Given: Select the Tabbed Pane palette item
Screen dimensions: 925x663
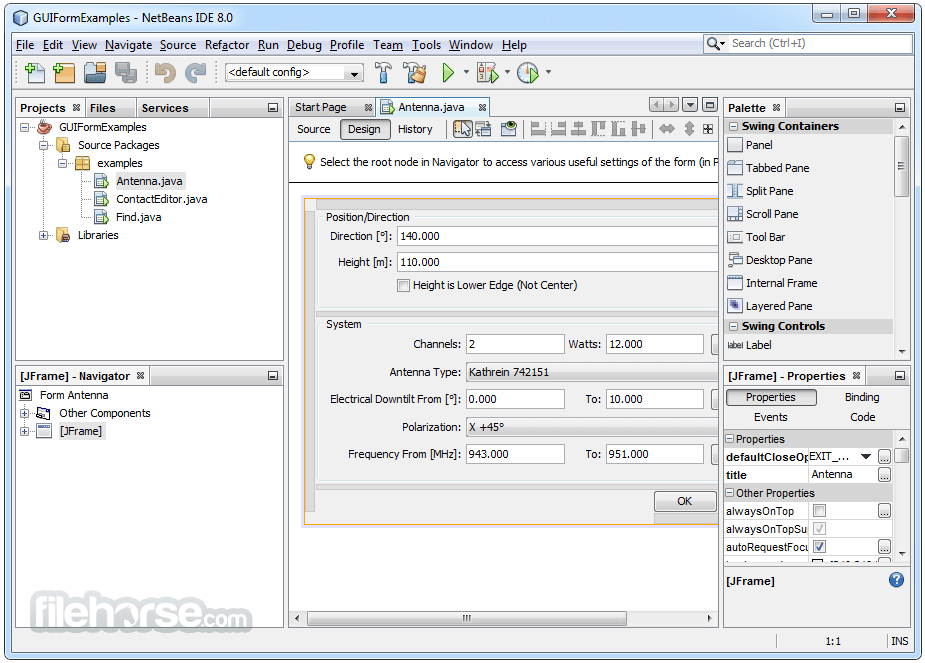Looking at the screenshot, I should (x=777, y=168).
